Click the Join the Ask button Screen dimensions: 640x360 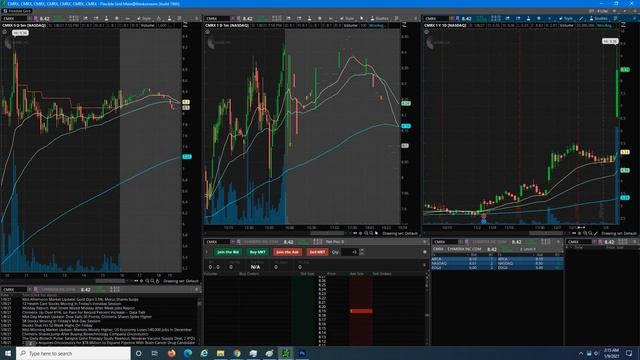pos(287,252)
